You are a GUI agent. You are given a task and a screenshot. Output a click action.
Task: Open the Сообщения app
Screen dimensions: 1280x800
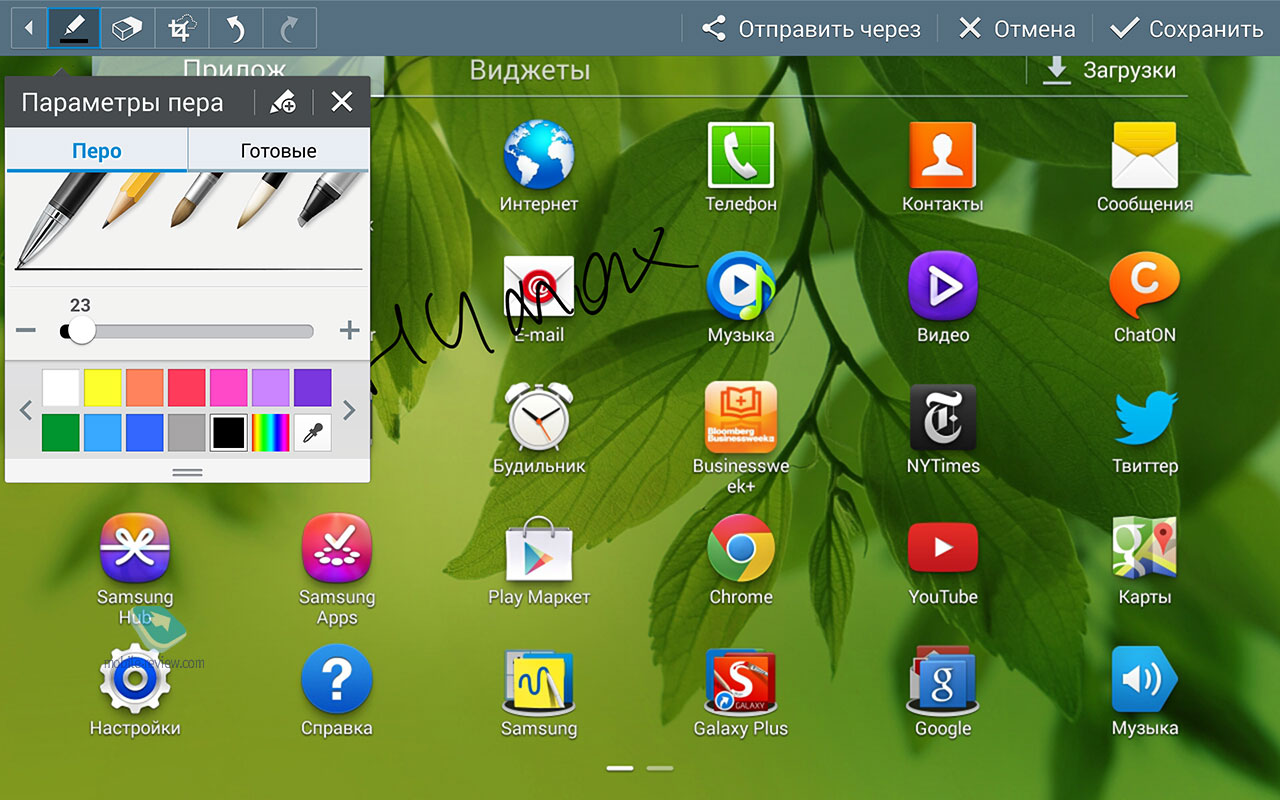point(1145,167)
